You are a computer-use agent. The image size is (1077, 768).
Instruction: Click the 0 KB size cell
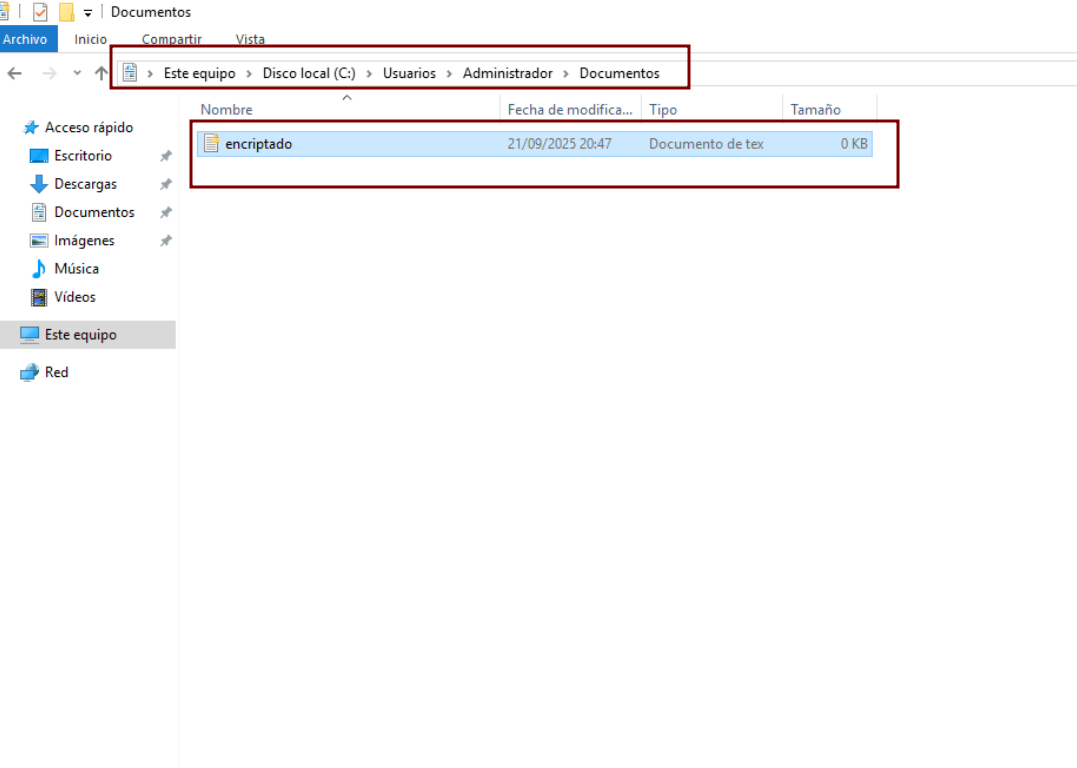(x=854, y=144)
